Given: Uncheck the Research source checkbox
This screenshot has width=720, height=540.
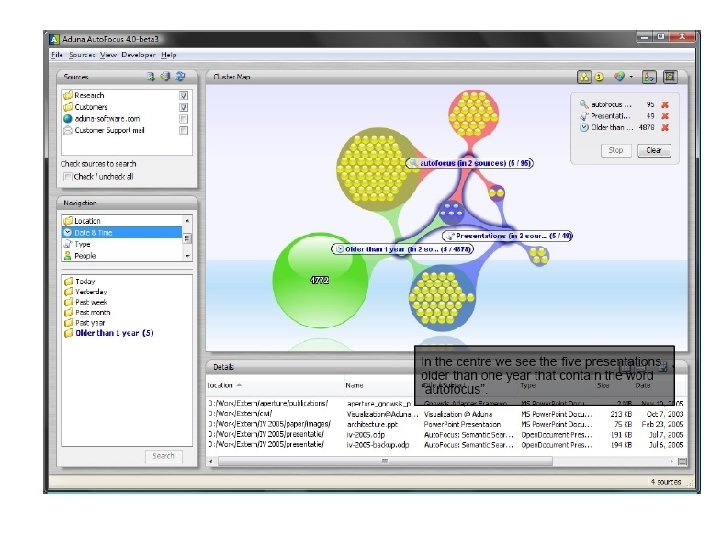Looking at the screenshot, I should coord(184,96).
